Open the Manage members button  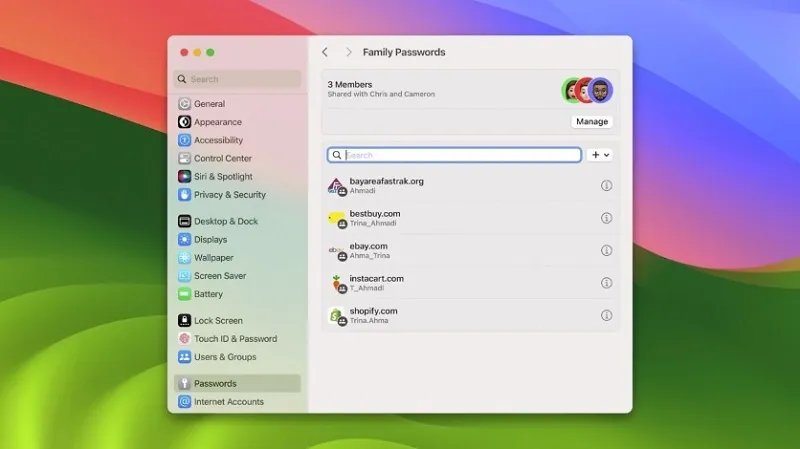point(592,121)
